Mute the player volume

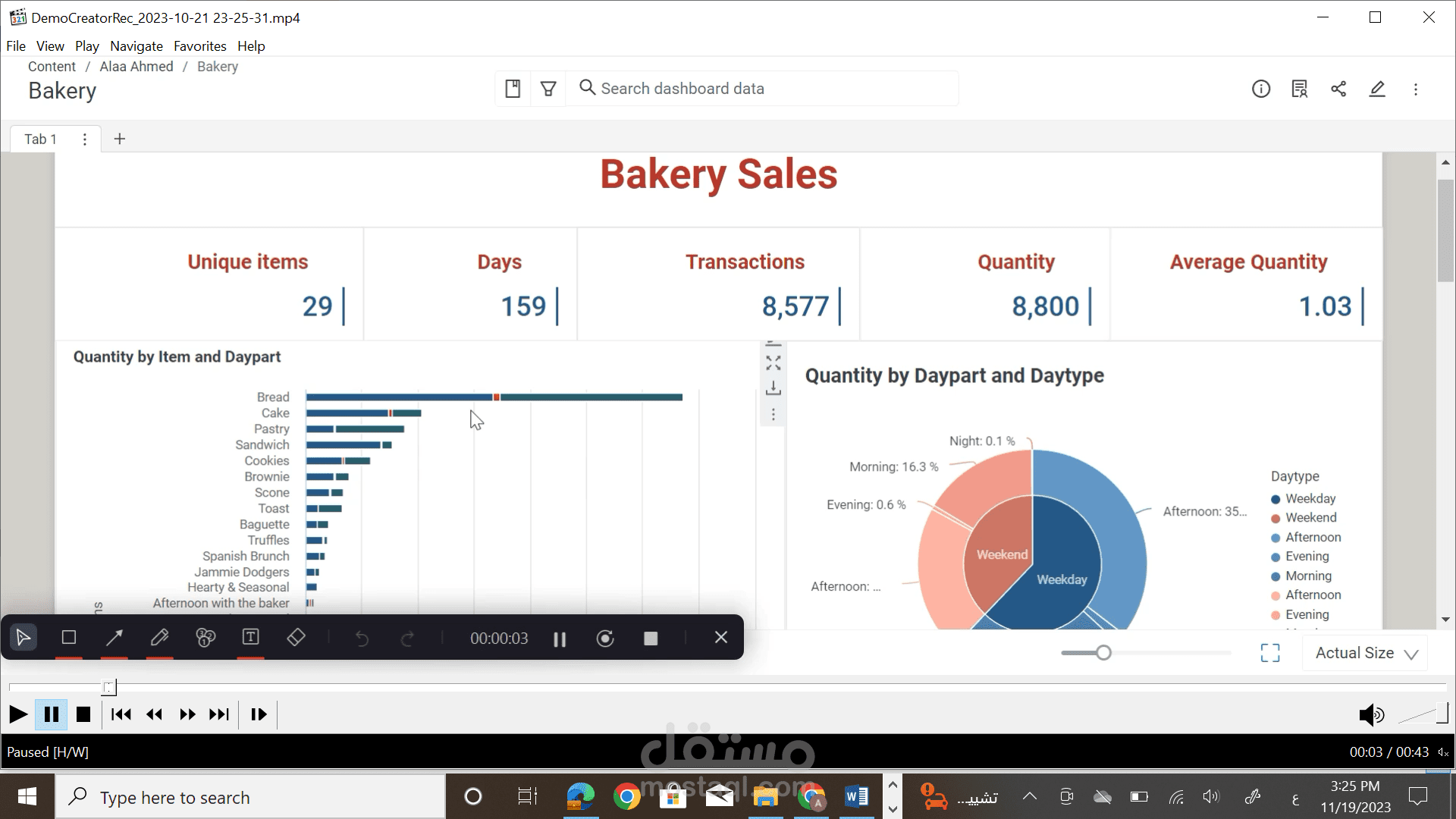coord(1372,714)
